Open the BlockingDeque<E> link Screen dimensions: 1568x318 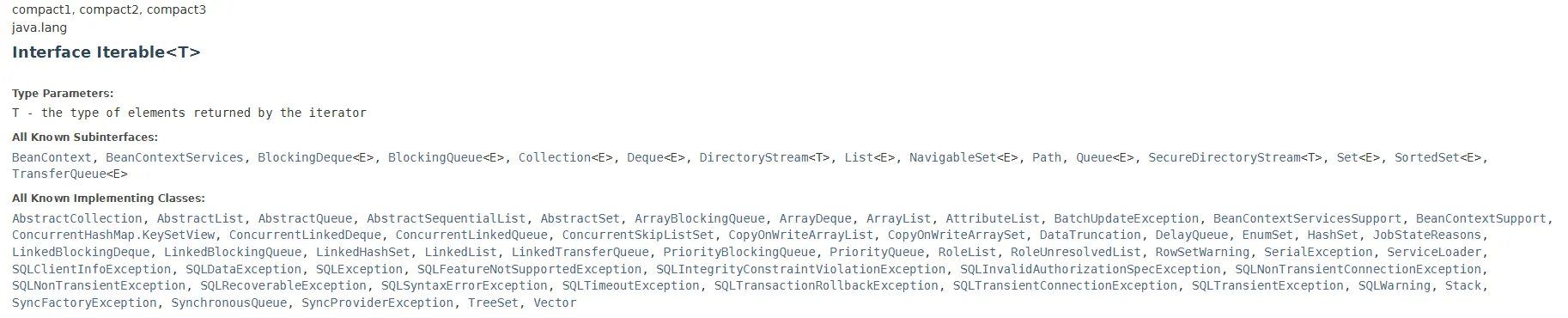pyautogui.click(x=316, y=157)
